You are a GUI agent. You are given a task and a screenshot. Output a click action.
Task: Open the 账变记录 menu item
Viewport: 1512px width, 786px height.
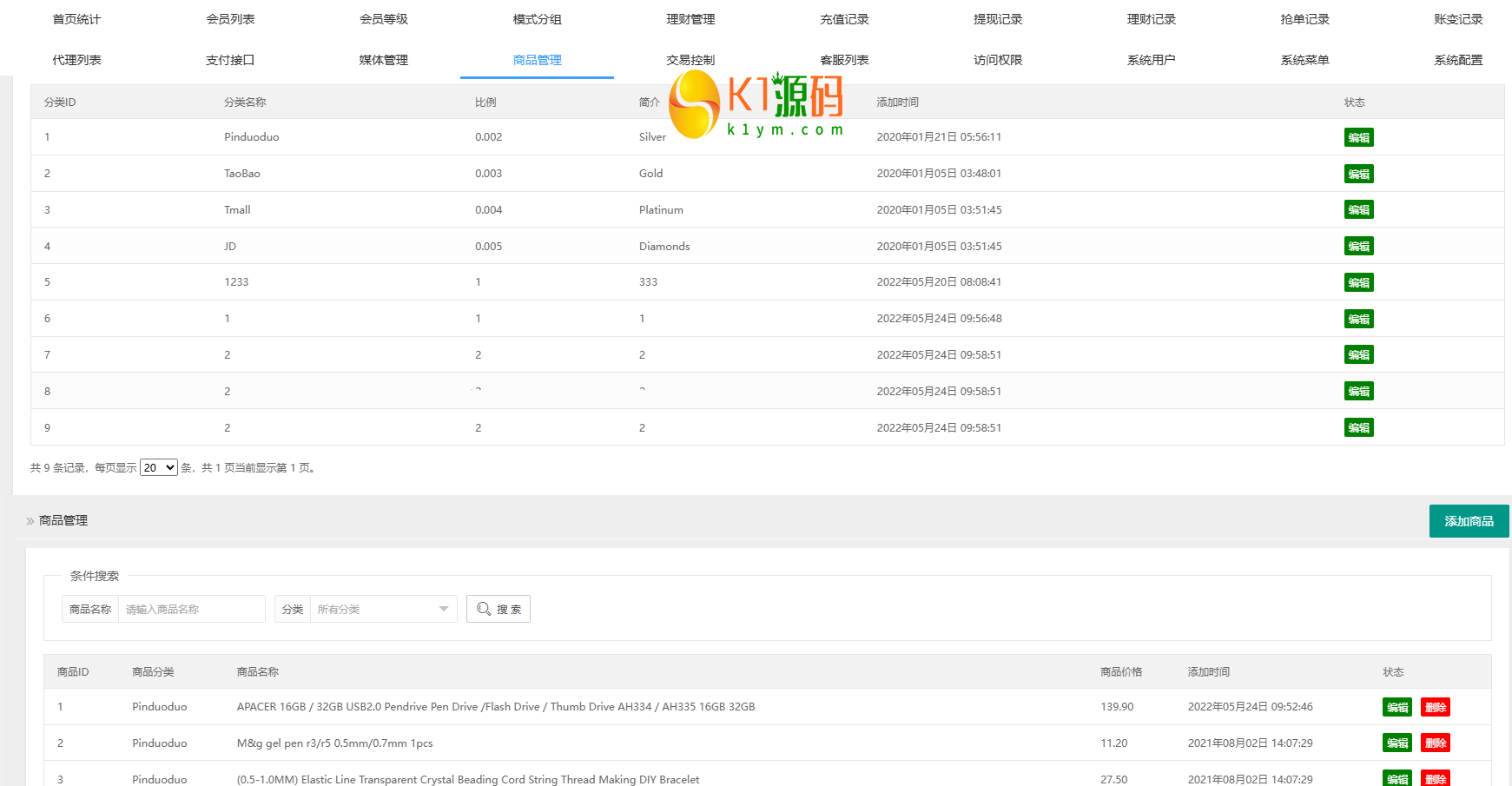point(1458,19)
